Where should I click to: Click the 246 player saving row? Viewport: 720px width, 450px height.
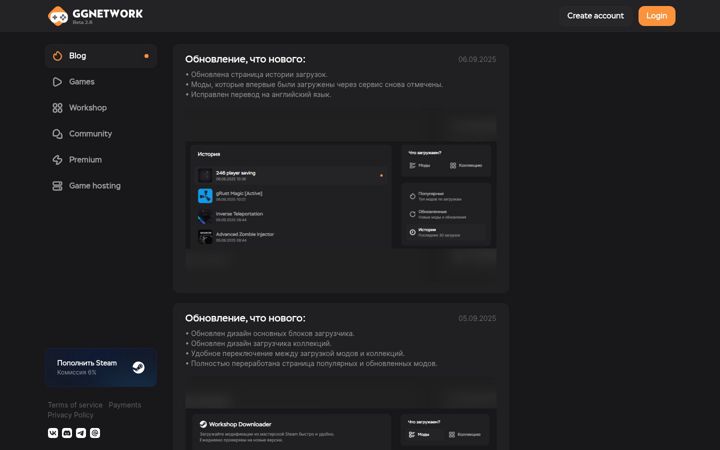291,175
